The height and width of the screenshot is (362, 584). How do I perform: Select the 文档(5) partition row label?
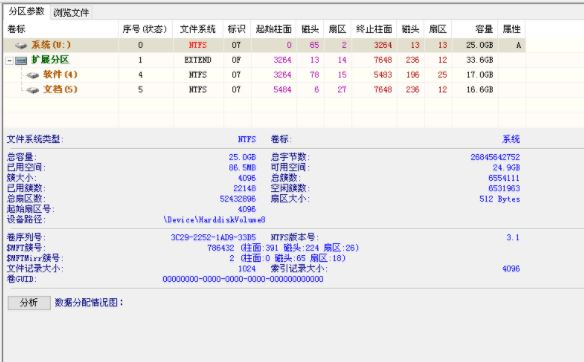click(60, 89)
